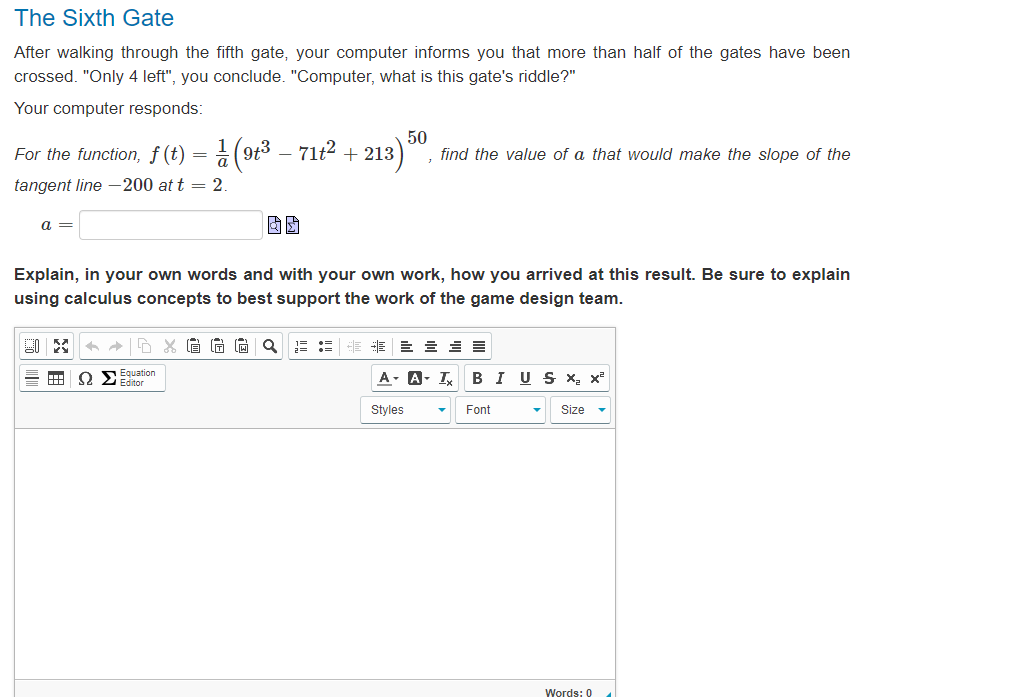The image size is (1033, 697).
Task: Select the Remove Format icon
Action: pos(445,378)
